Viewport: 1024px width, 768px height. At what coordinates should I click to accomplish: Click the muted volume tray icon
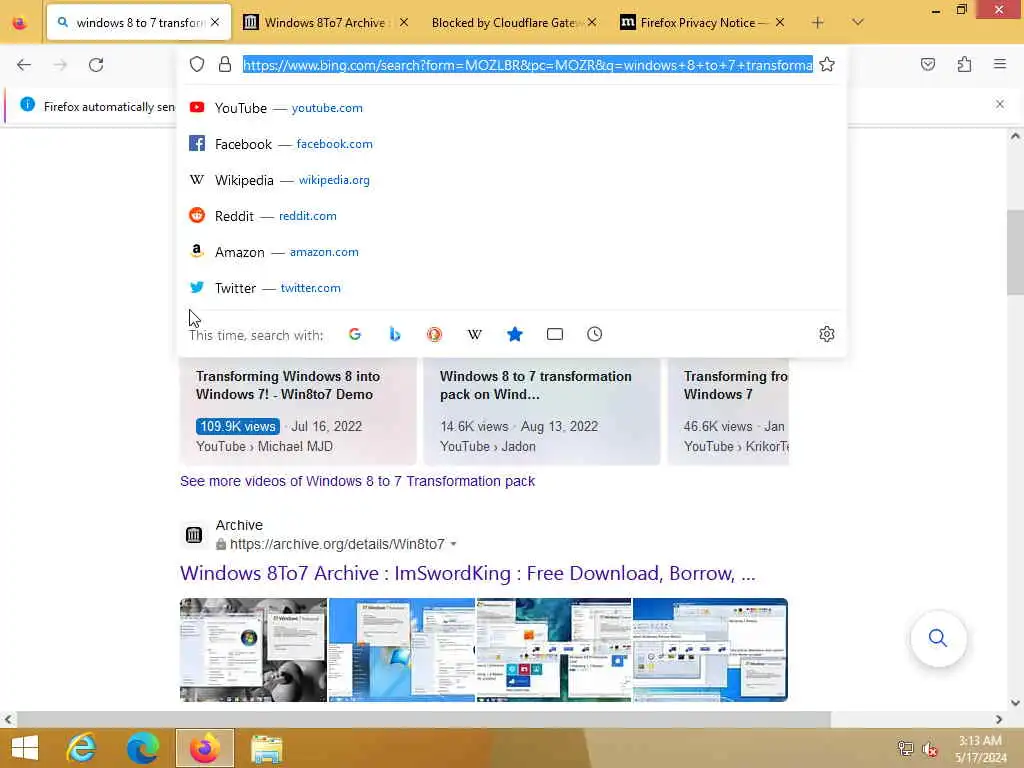930,749
